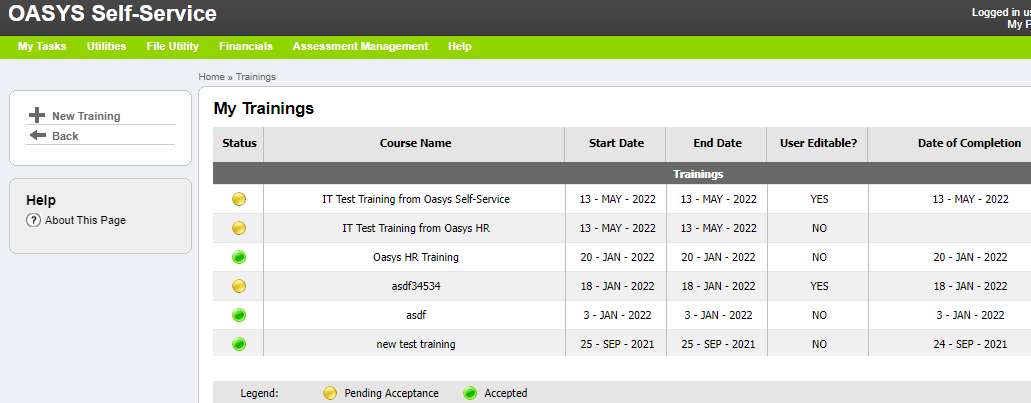
Task: Open the Financials menu
Action: pyautogui.click(x=246, y=46)
